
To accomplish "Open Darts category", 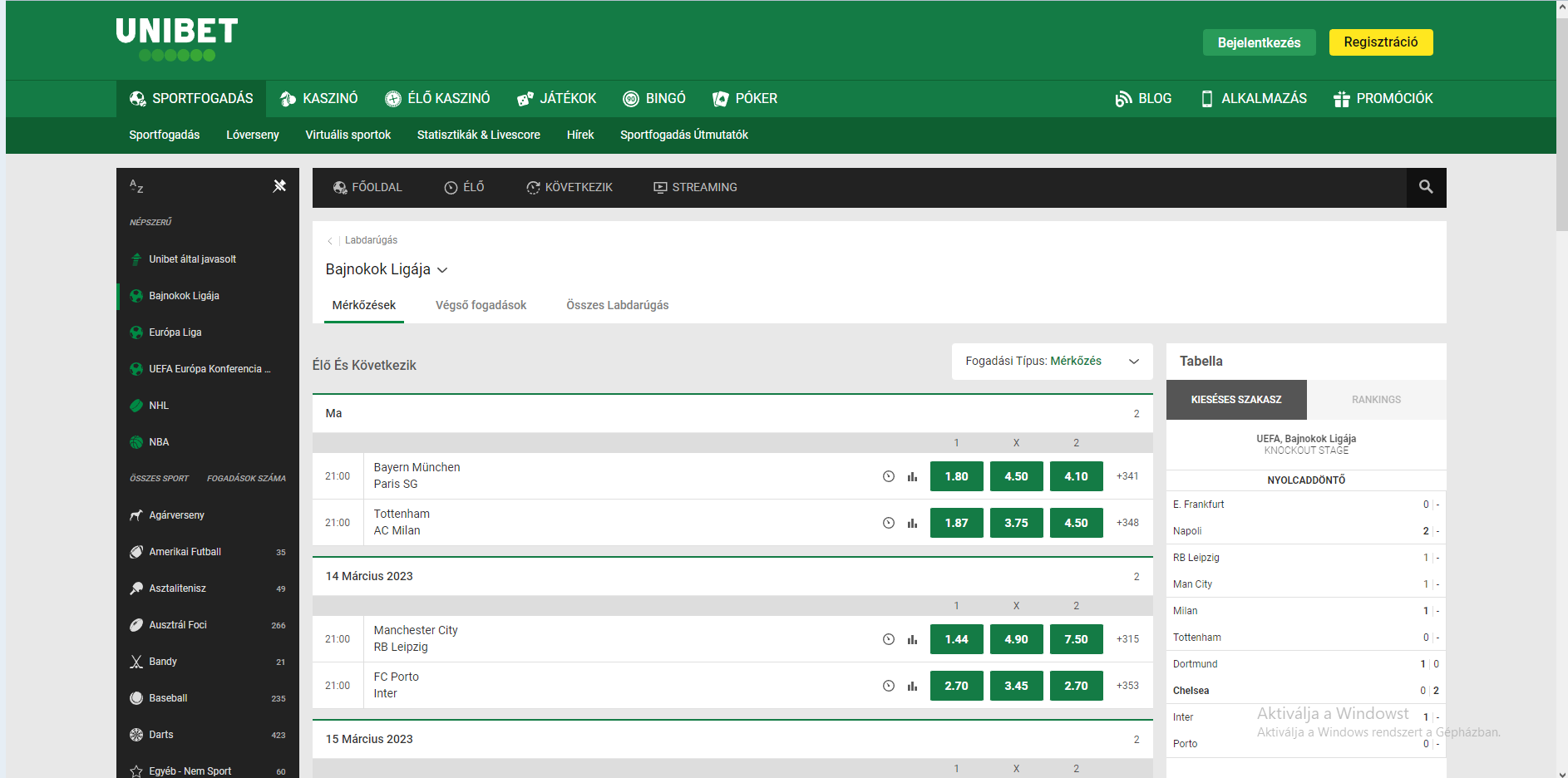I will [208, 735].
